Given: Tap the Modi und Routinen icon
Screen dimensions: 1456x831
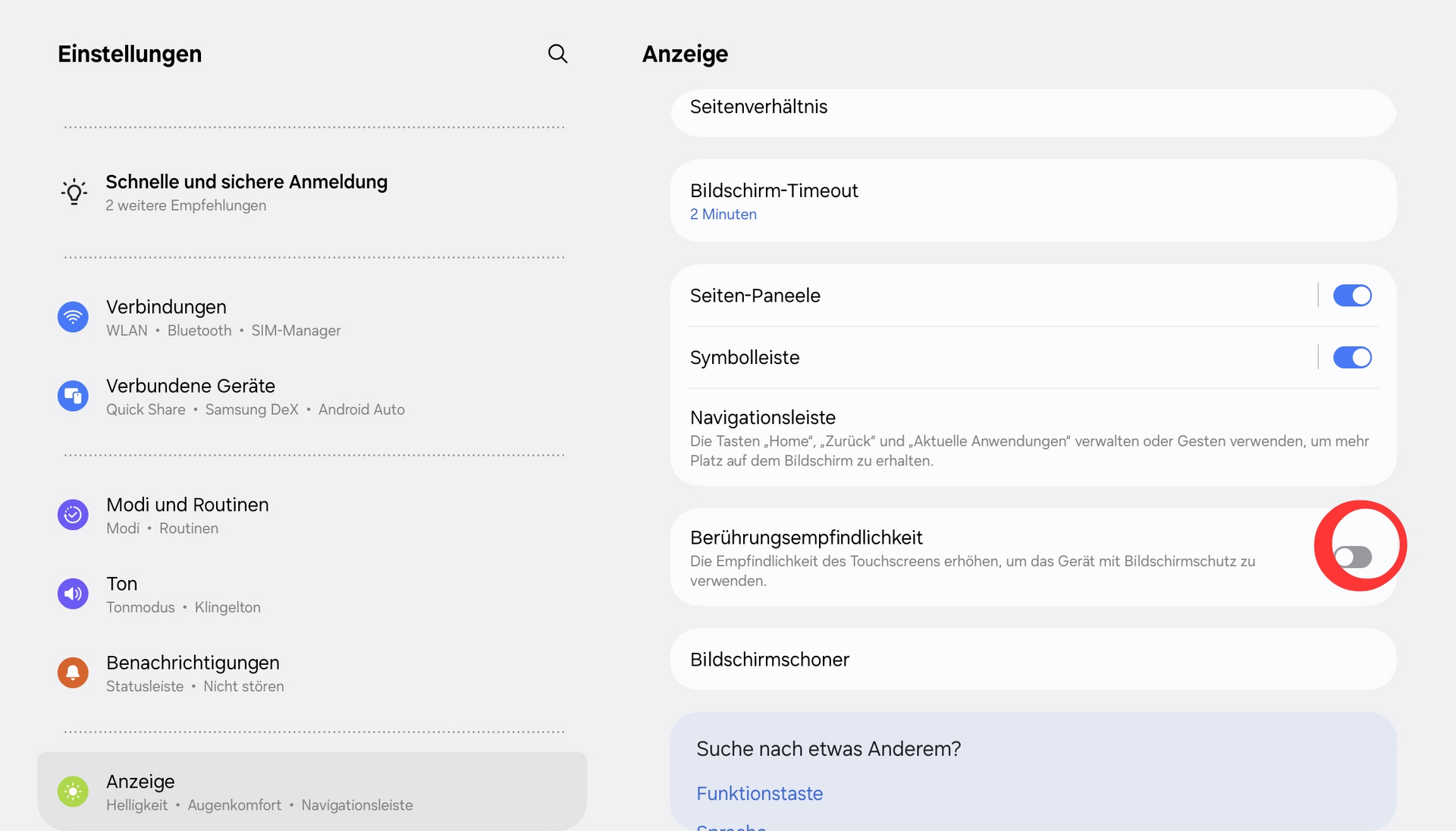Looking at the screenshot, I should 73,515.
